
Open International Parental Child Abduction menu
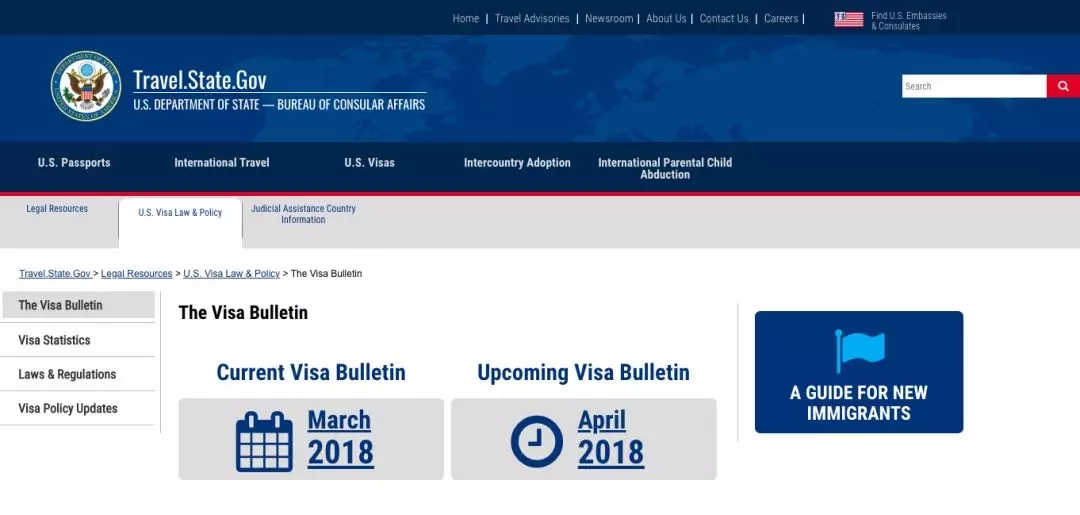[x=665, y=168]
